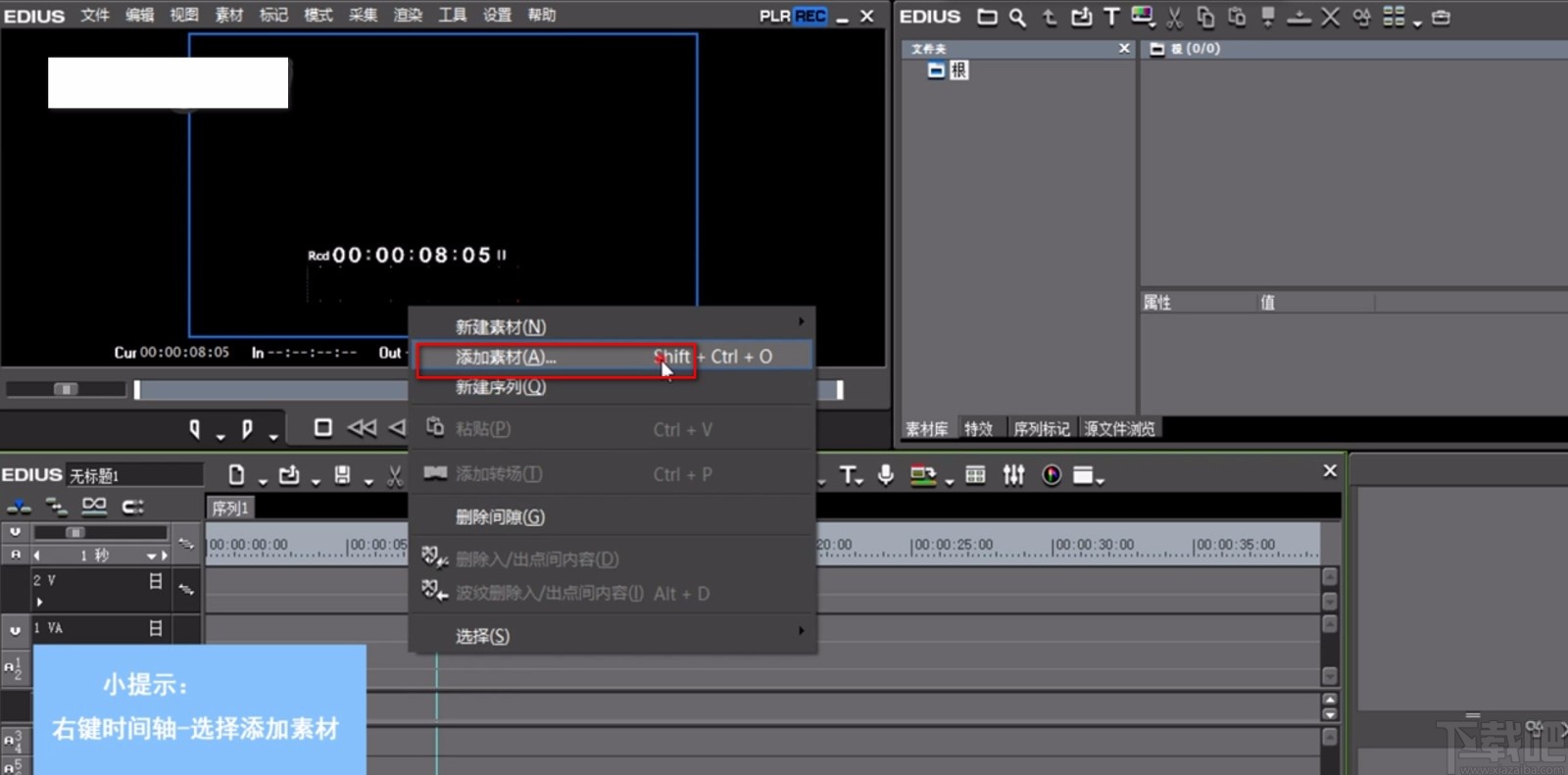Select 添加素材(A)... from the context menu

[x=506, y=358]
